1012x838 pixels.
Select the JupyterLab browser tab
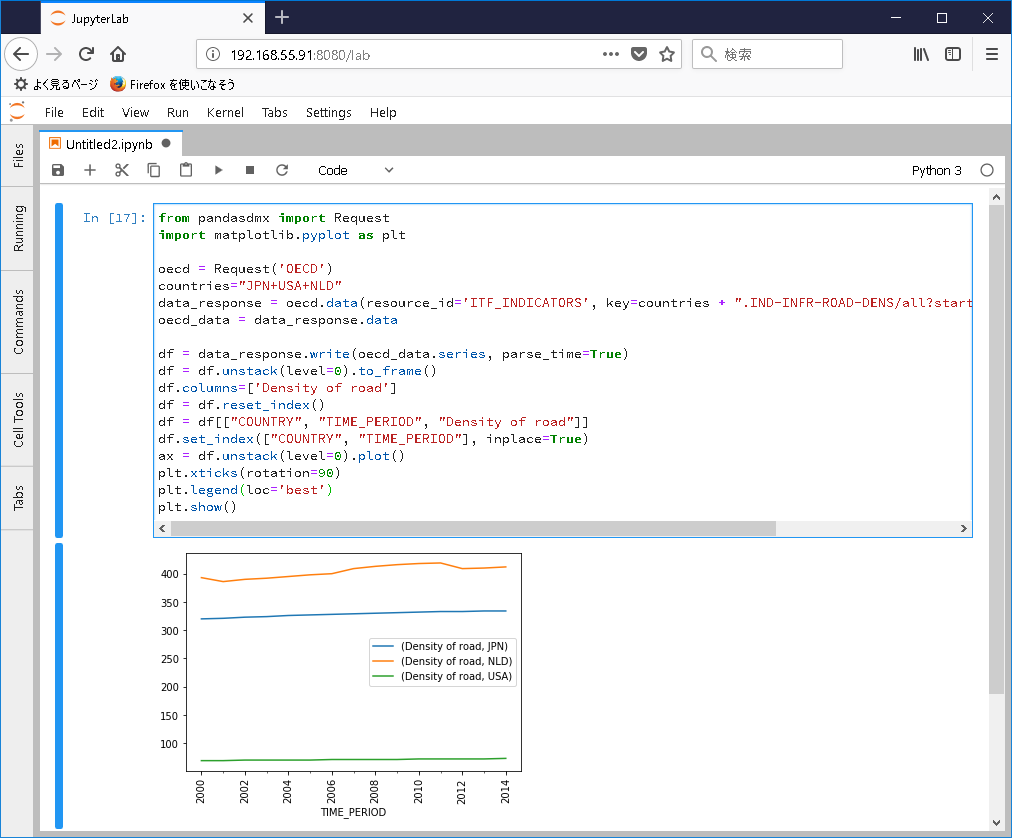coord(153,18)
